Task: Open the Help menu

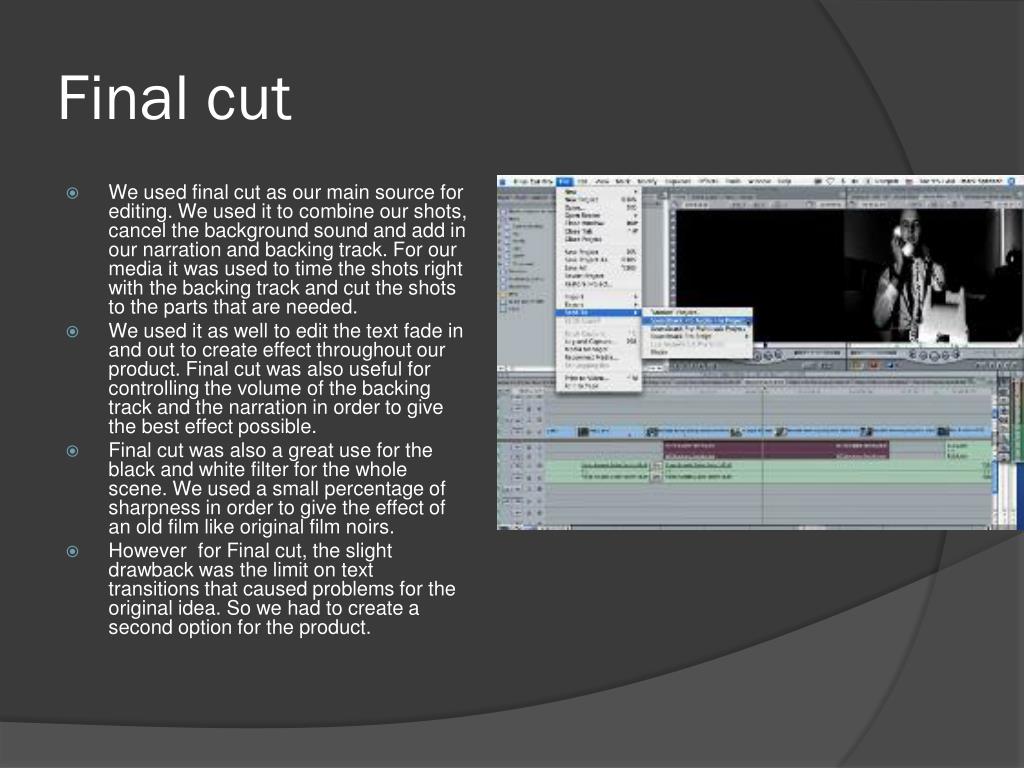Action: point(784,181)
